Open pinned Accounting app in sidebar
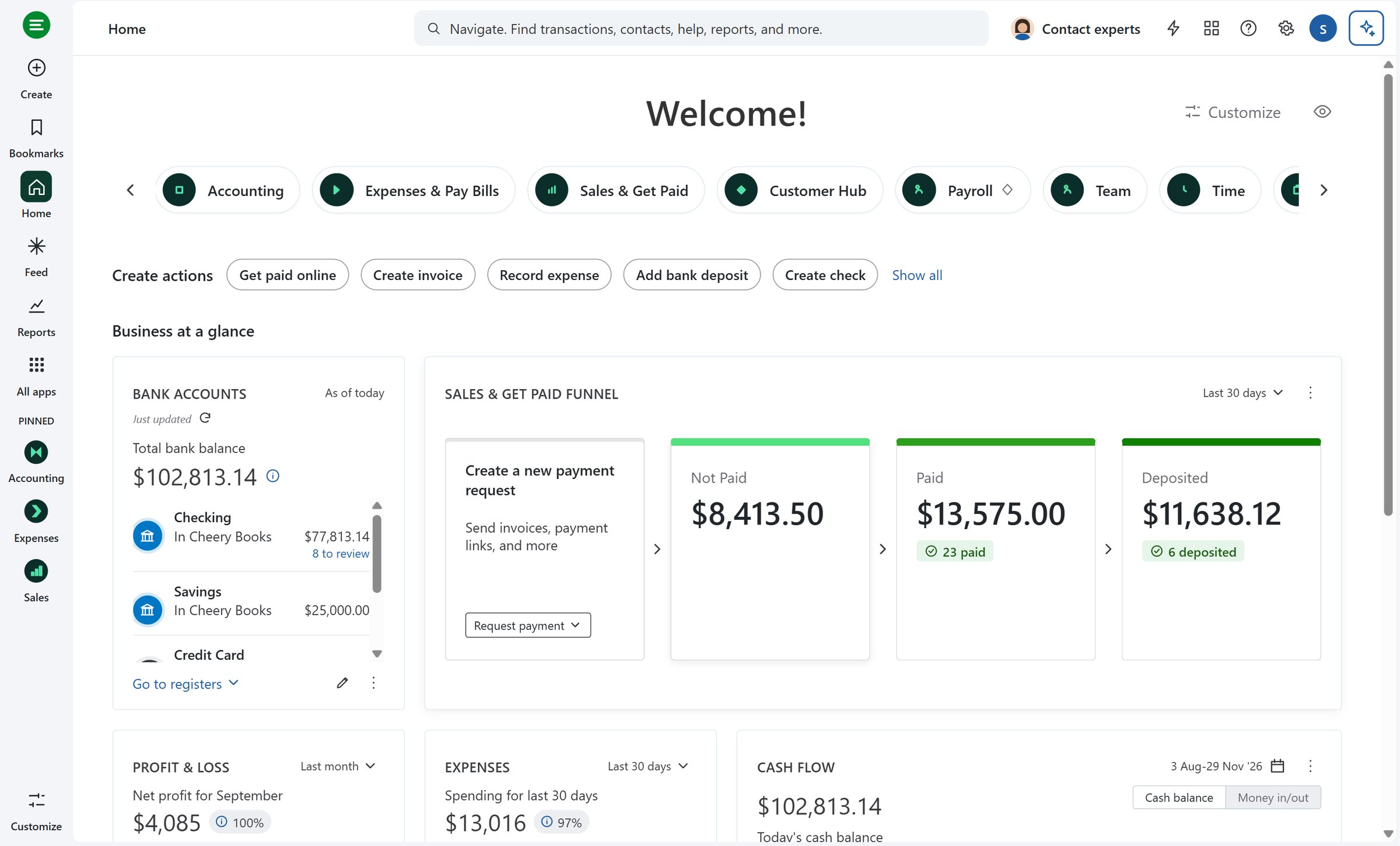Image resolution: width=1400 pixels, height=846 pixels. coord(36,462)
